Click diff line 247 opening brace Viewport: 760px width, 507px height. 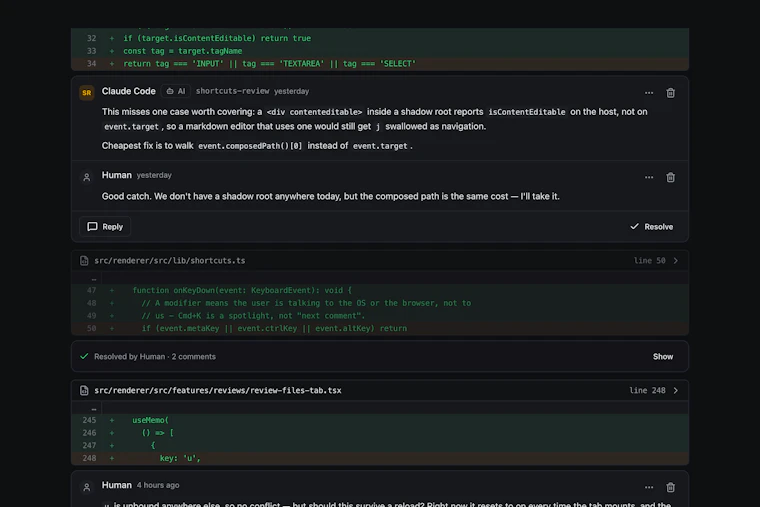pyautogui.click(x=380, y=445)
